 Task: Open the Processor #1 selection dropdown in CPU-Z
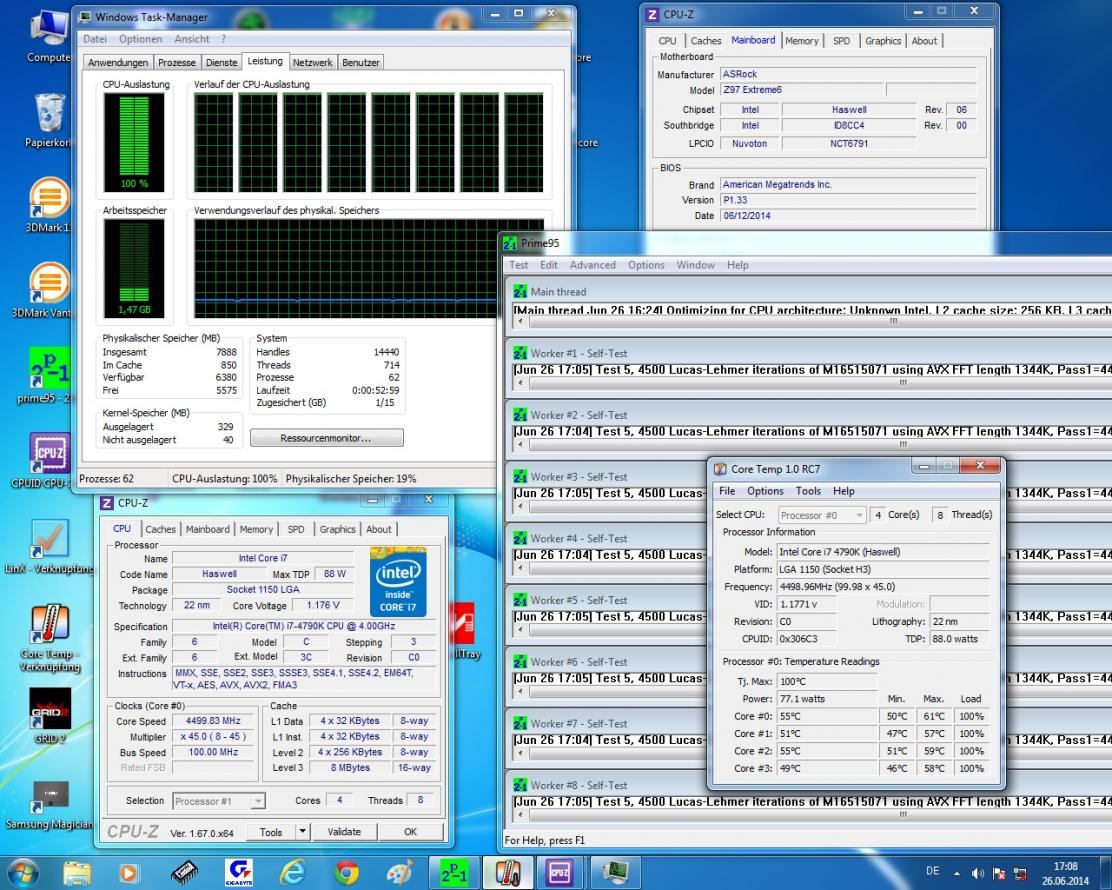(x=219, y=801)
